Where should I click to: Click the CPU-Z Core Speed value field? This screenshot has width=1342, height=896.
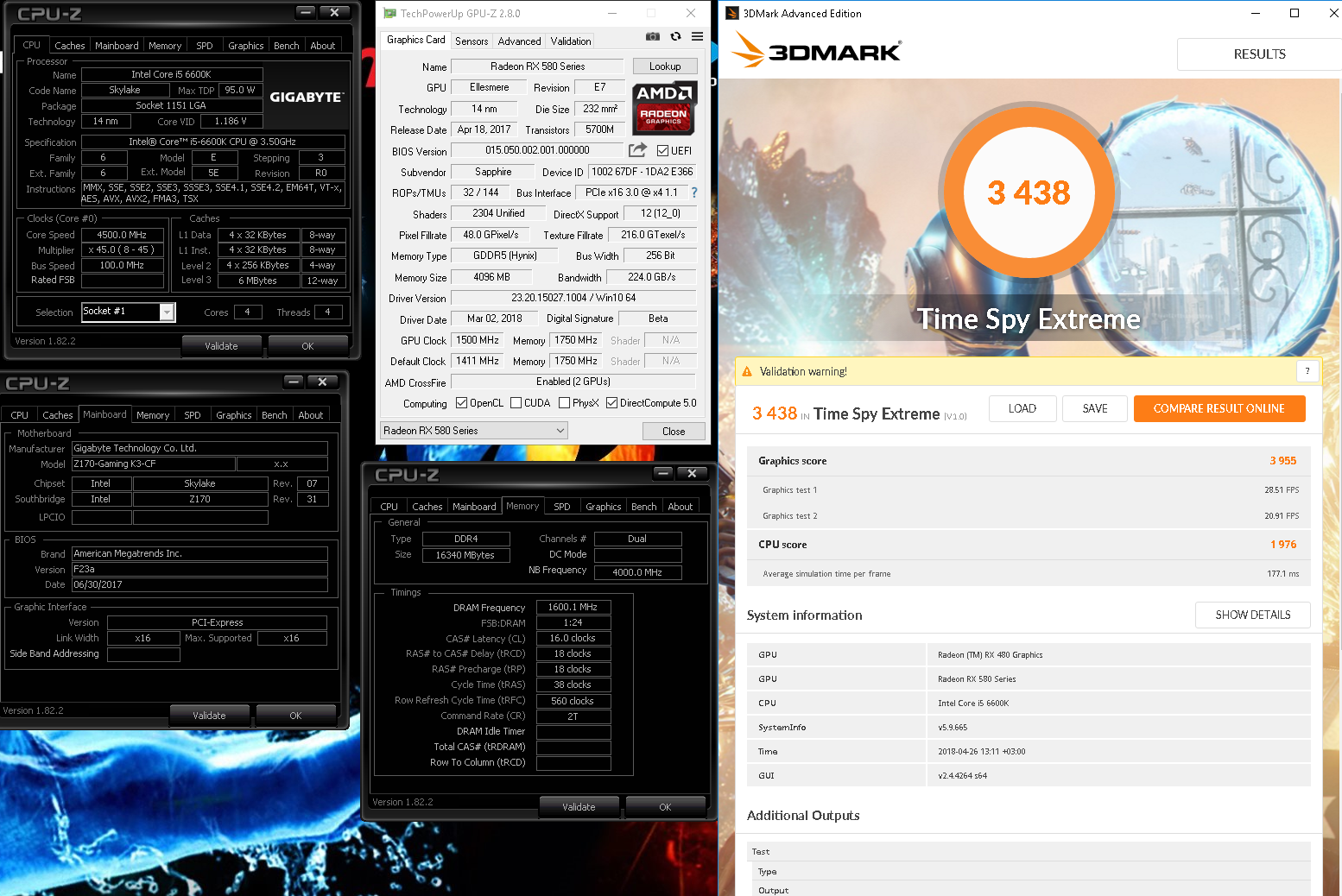[x=122, y=235]
